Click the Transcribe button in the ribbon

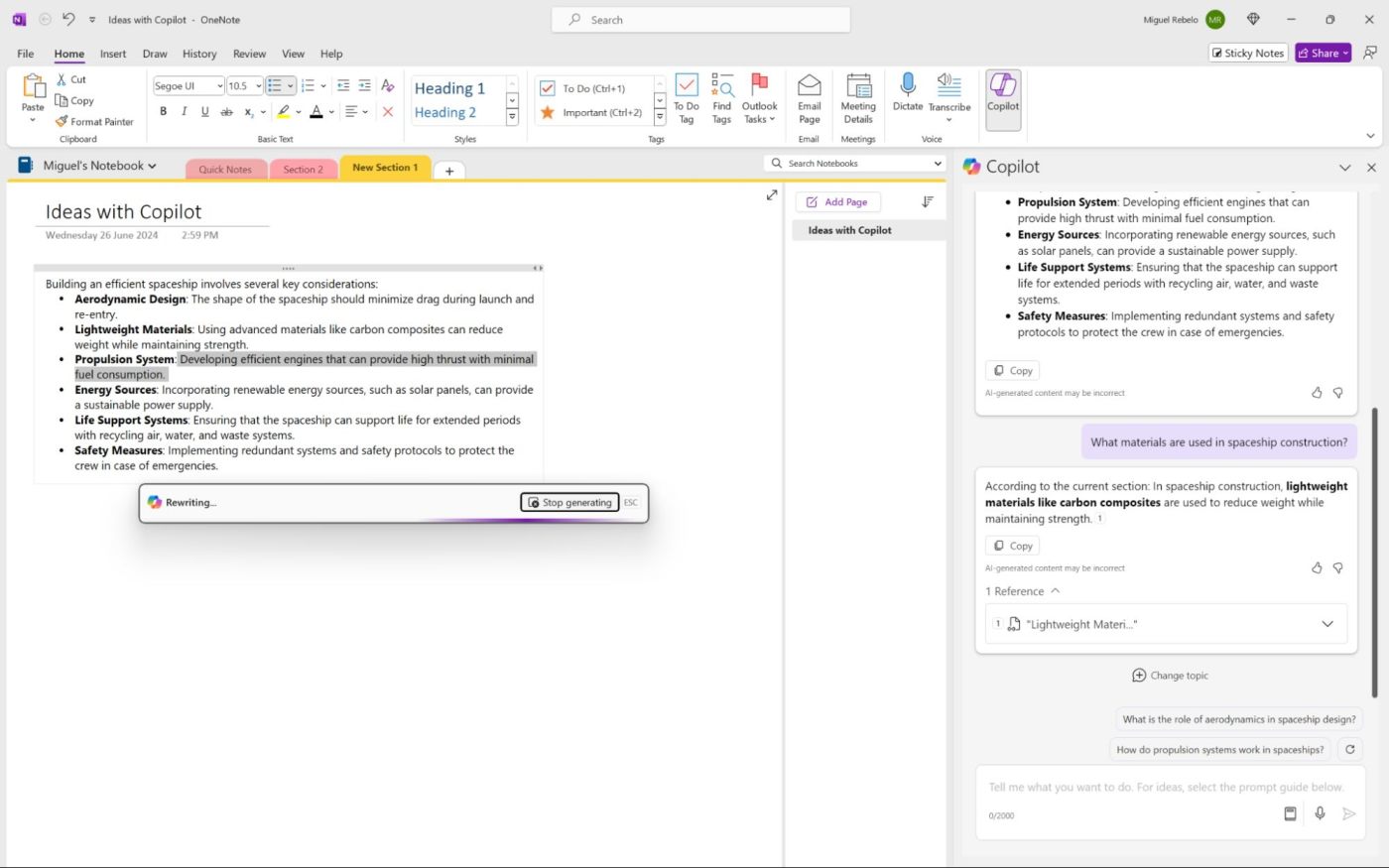click(949, 97)
